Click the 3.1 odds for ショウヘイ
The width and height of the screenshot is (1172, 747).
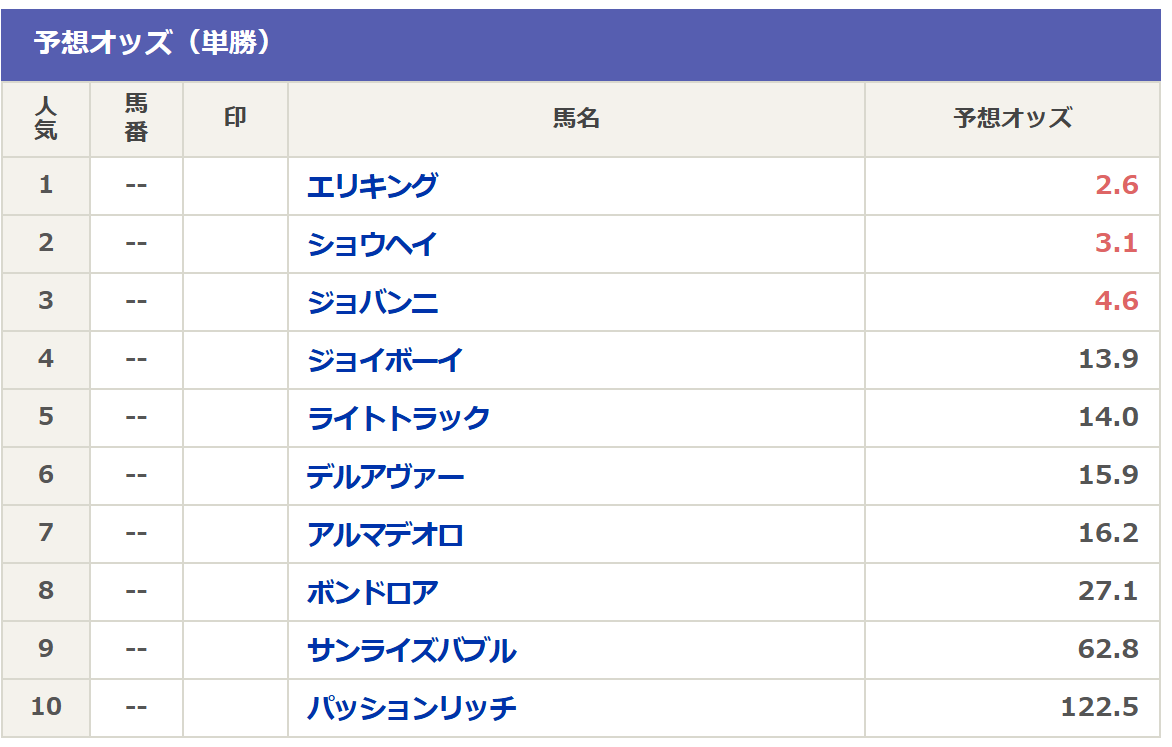[1116, 244]
